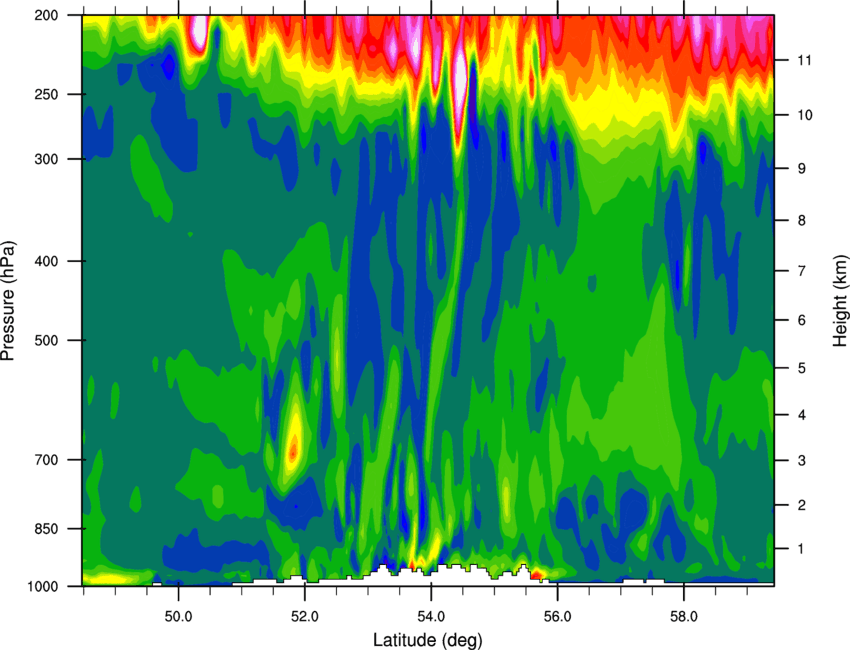Click the 200 pressure axis label
Viewport: 850px width, 650px height.
pyautogui.click(x=46, y=15)
